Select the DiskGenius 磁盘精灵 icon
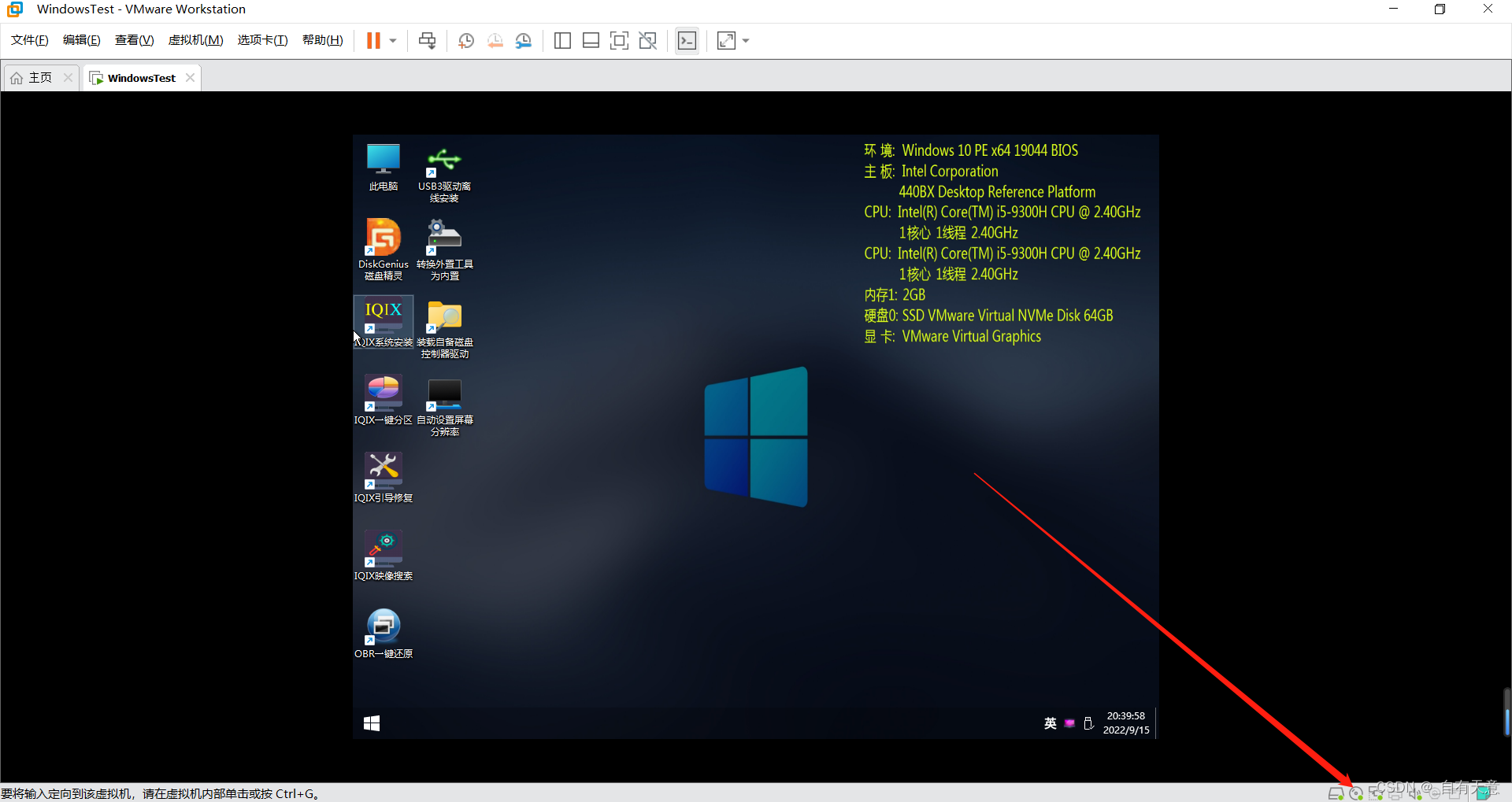This screenshot has height=802, width=1512. 384,249
